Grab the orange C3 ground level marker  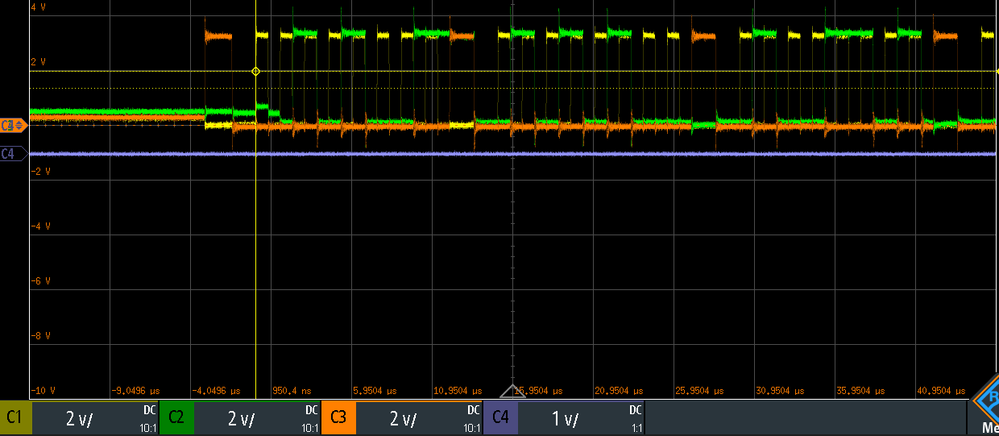click(13, 126)
